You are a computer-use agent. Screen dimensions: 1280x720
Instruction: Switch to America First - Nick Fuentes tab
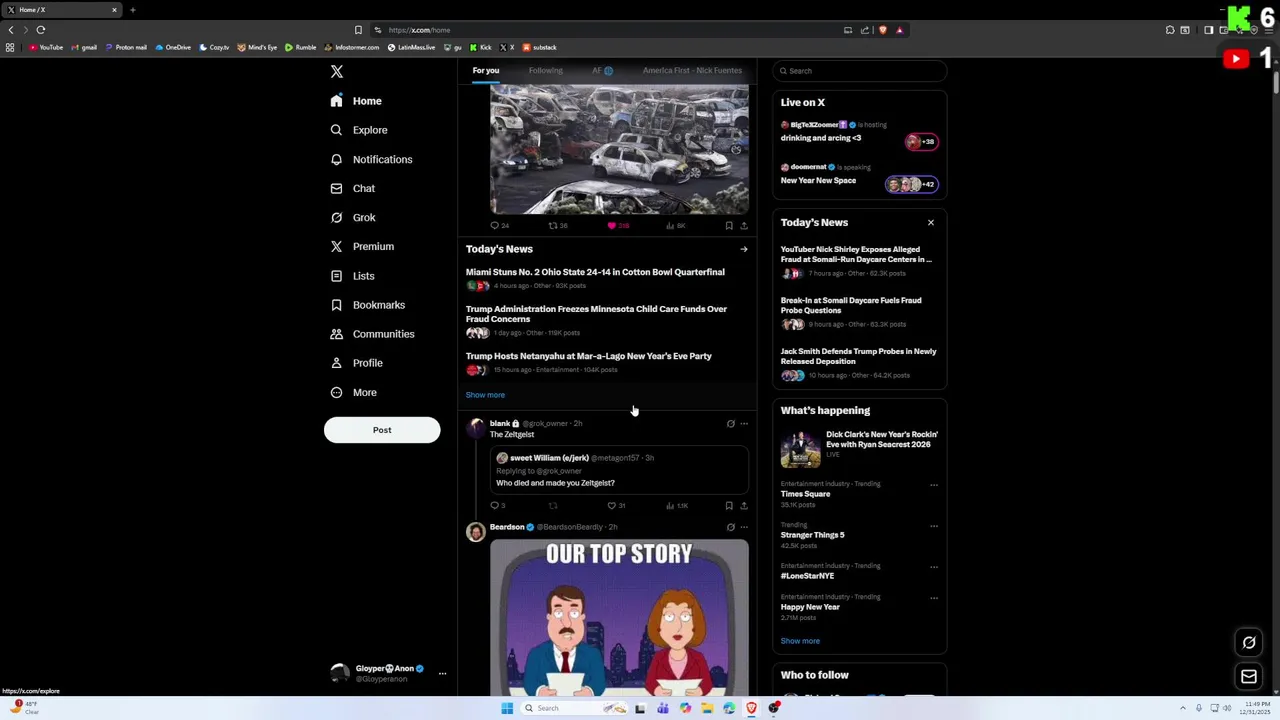692,71
